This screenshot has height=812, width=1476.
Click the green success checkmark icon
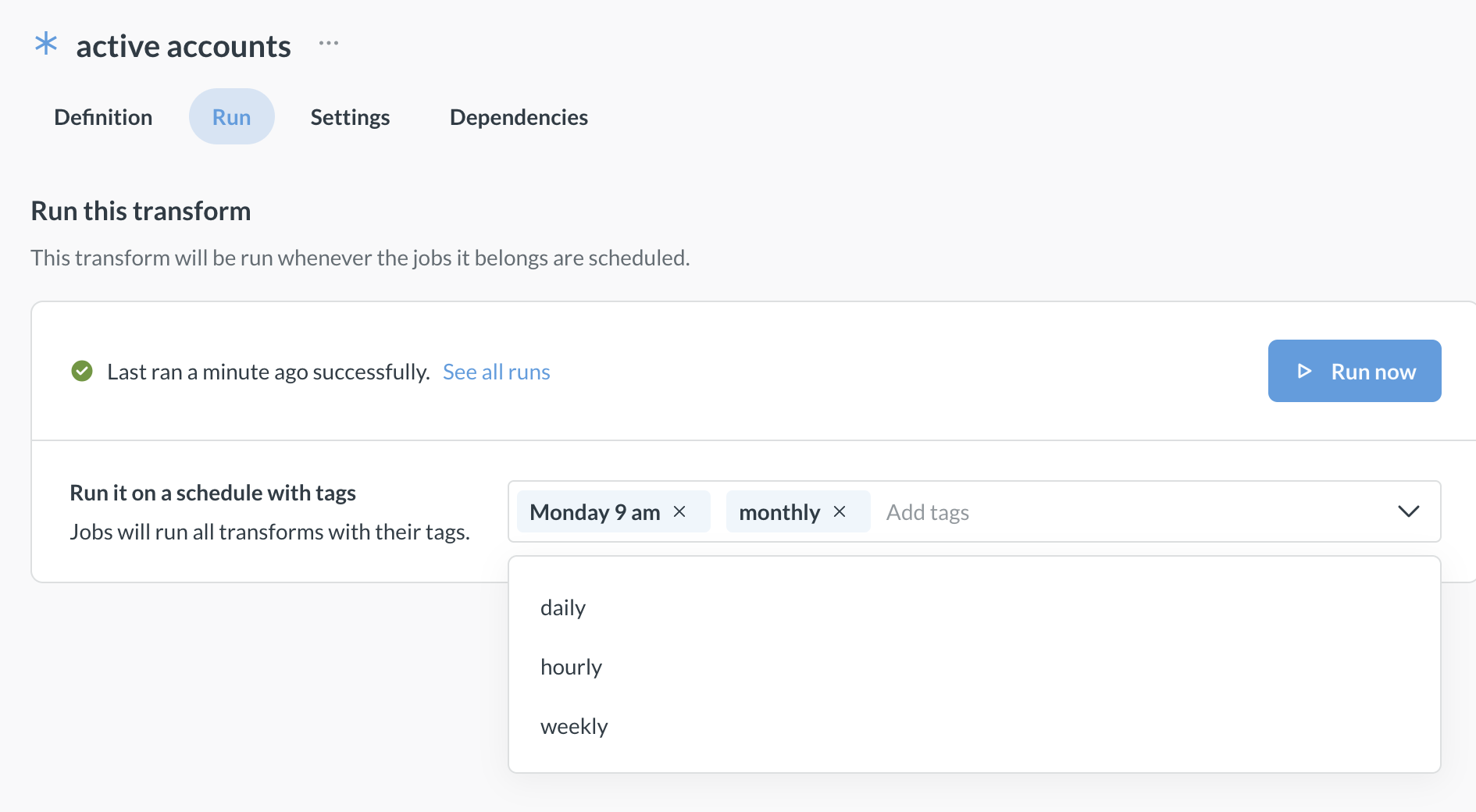point(82,371)
